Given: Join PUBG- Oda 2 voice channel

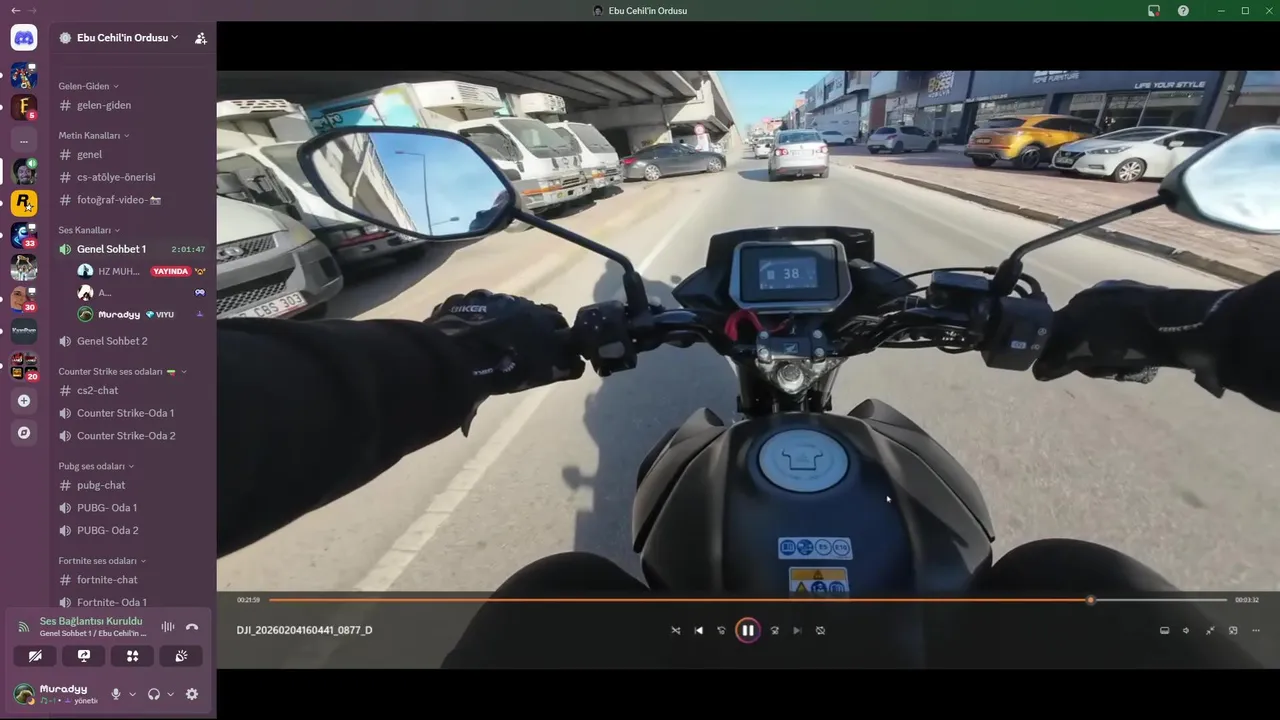Looking at the screenshot, I should [x=133, y=531].
